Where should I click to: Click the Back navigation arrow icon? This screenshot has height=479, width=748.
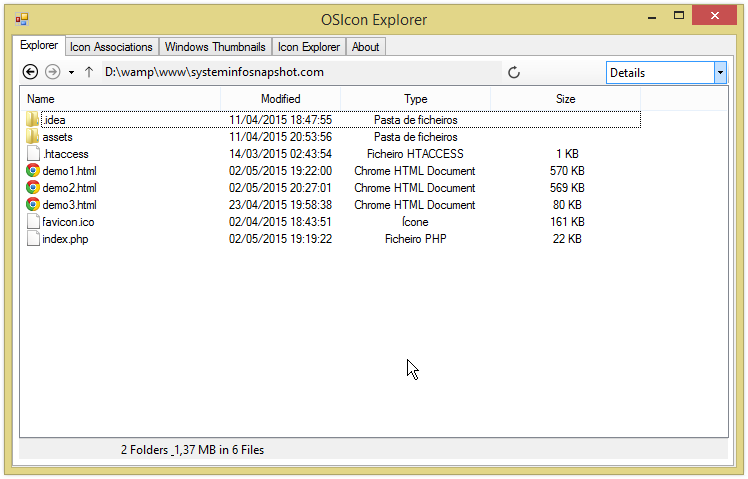(x=30, y=72)
